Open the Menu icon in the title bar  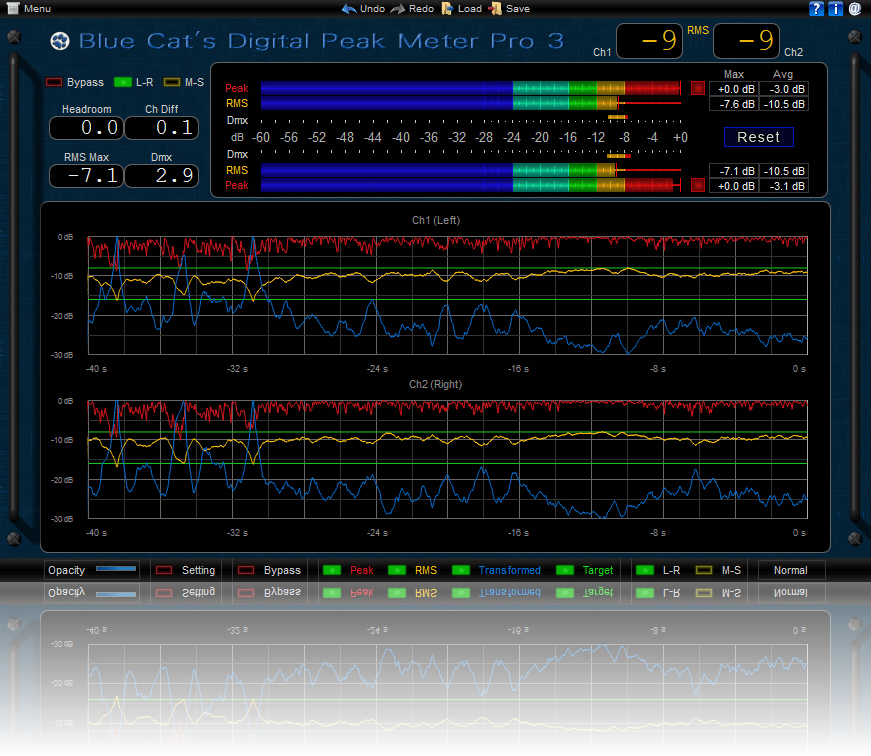(x=12, y=8)
